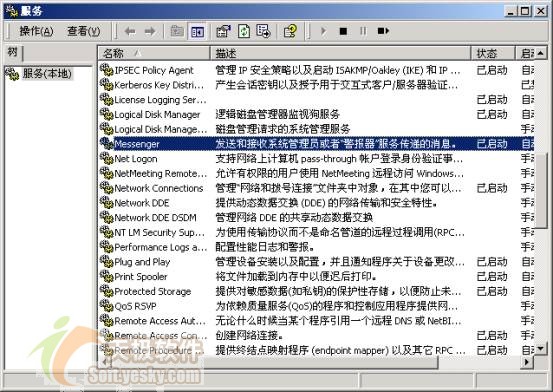Select the Network Connections service
This screenshot has width=553, height=392.
pos(159,189)
